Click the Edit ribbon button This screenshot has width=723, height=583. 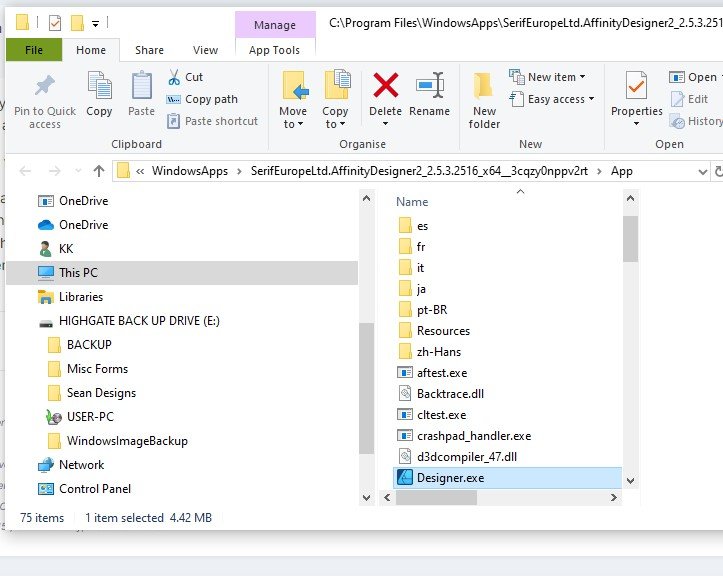pyautogui.click(x=689, y=99)
